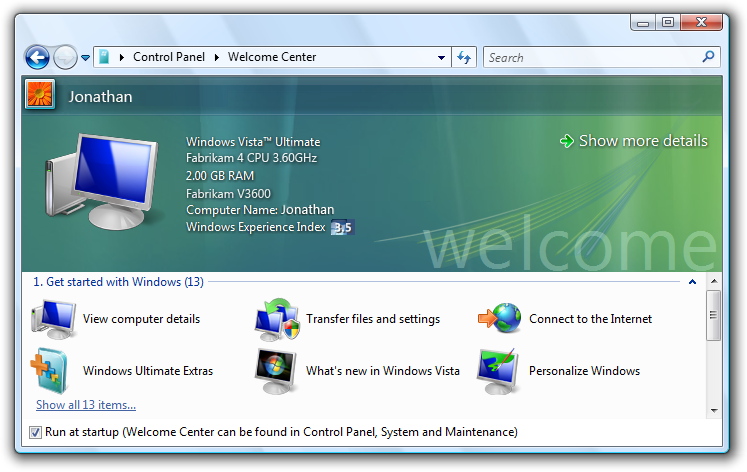Image resolution: width=747 pixels, height=472 pixels.
Task: Click Show more details link
Action: pyautogui.click(x=643, y=141)
